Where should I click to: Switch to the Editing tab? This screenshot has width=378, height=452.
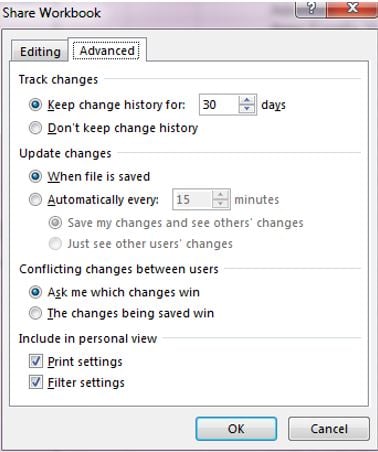[40, 52]
